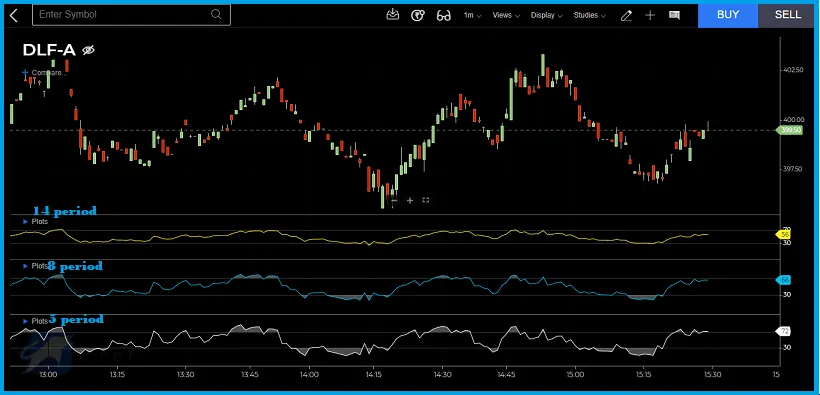Click the white 72 RSI value label

(783, 331)
